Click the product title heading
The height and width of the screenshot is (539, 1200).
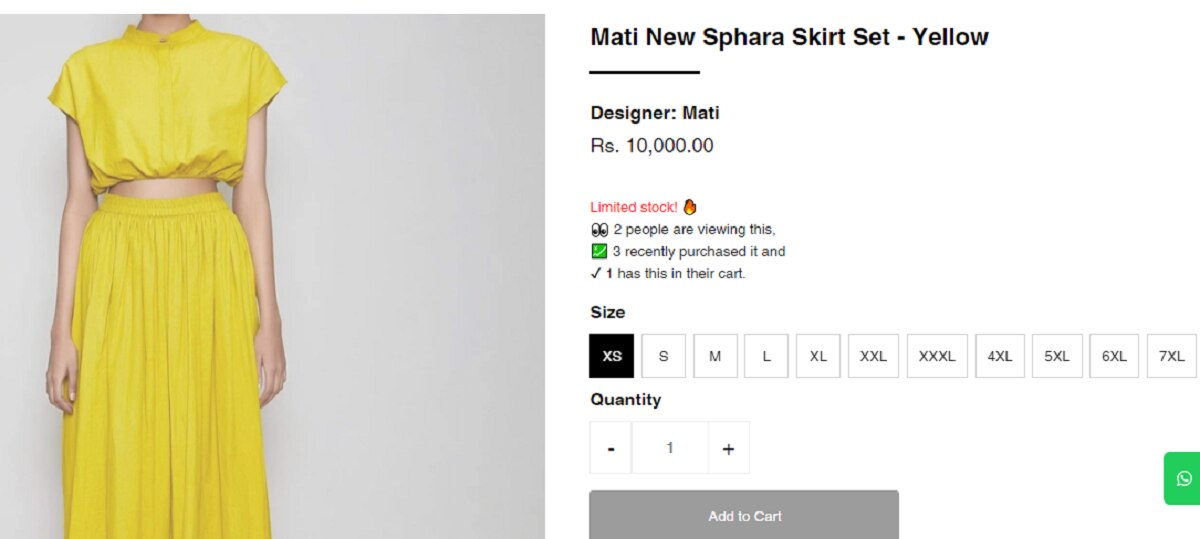[x=789, y=37]
